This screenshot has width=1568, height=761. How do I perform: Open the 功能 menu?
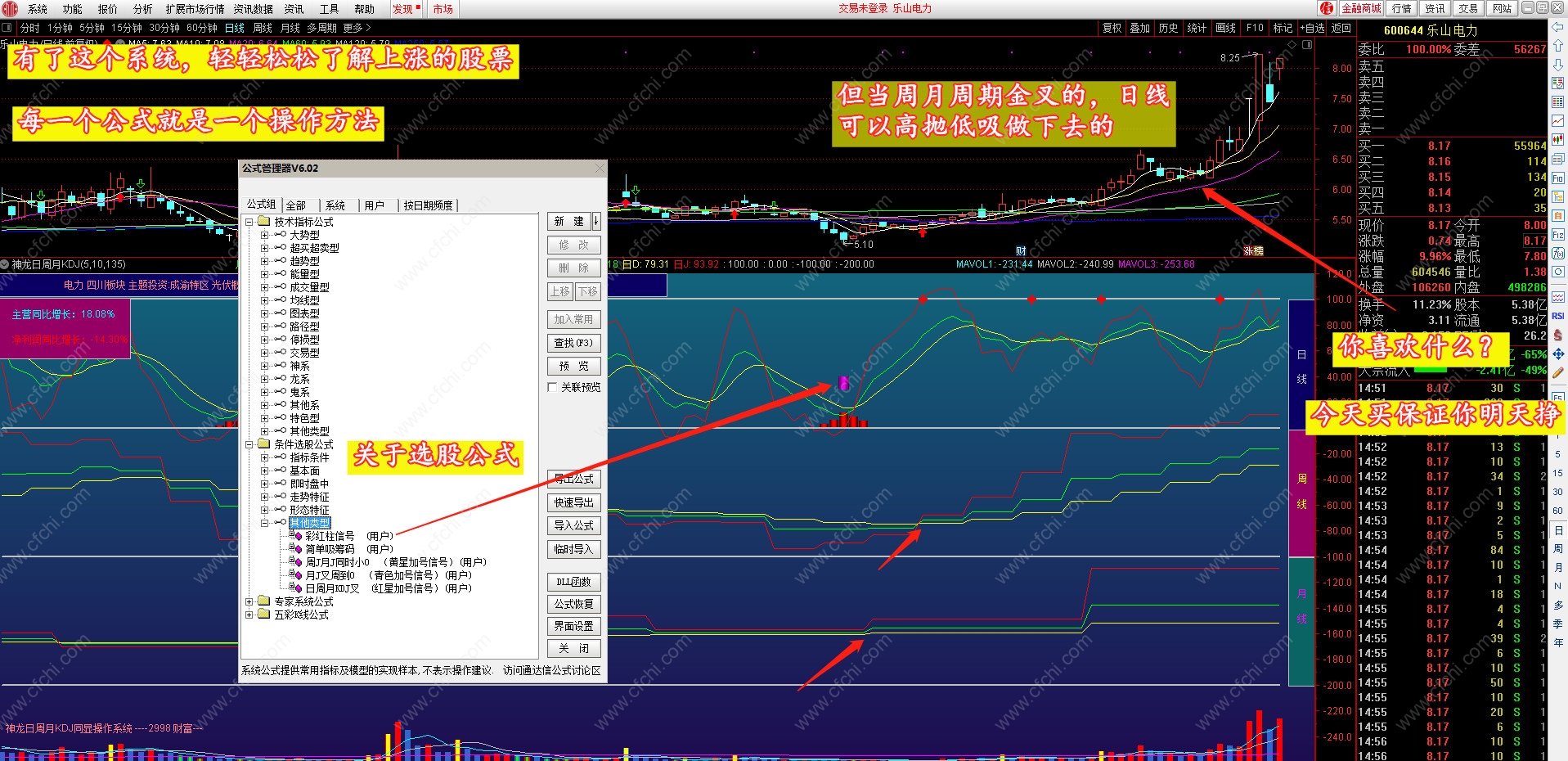pos(73,9)
